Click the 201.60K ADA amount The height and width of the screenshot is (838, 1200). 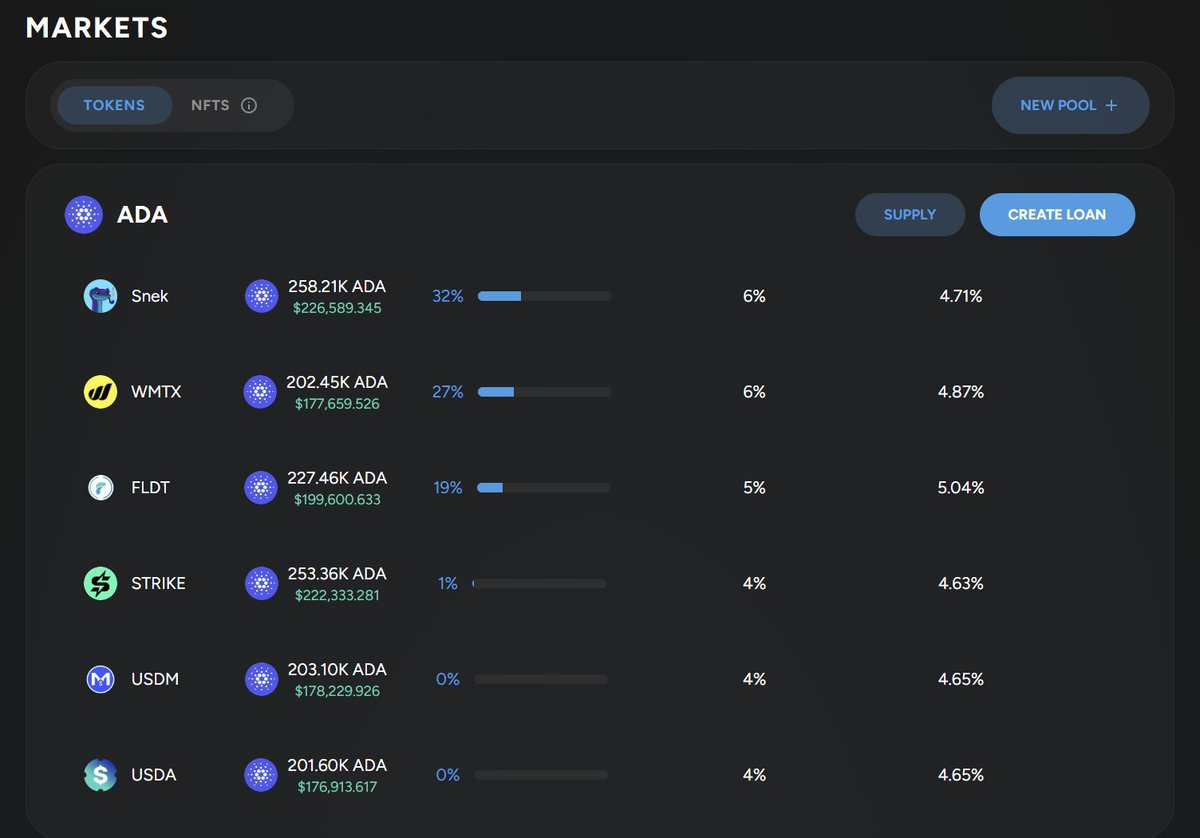click(337, 765)
